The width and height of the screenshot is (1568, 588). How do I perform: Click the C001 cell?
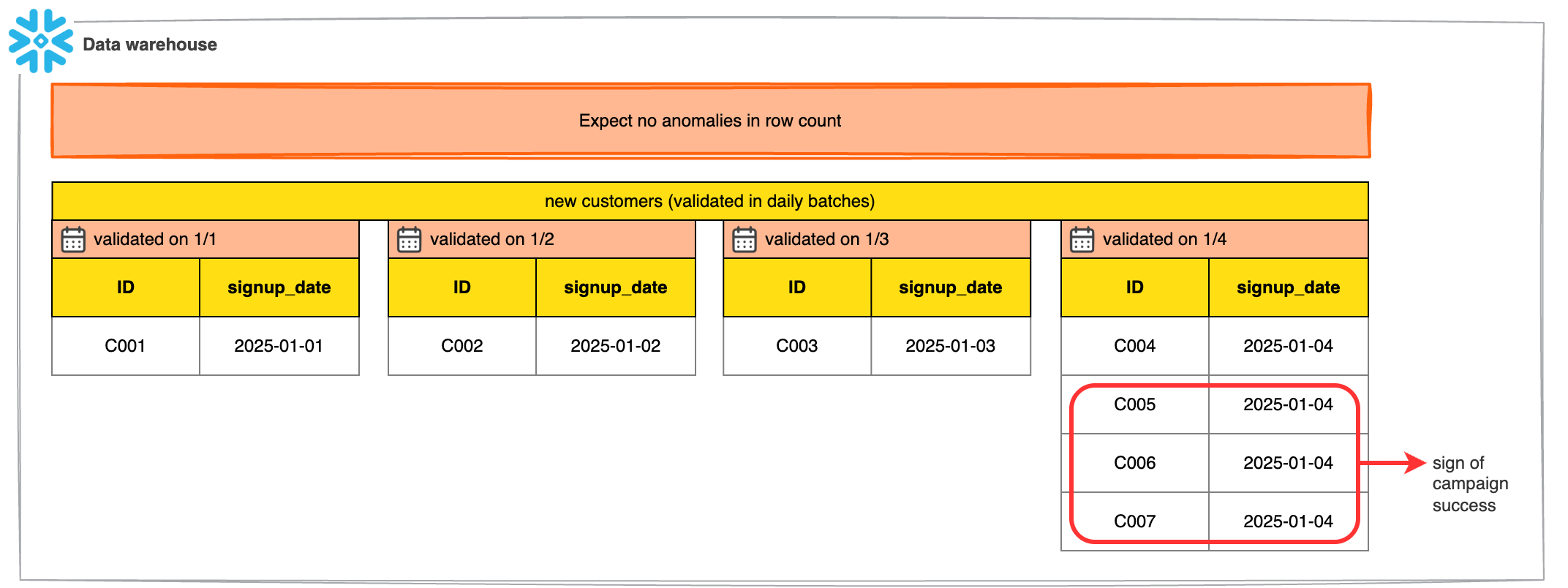pyautogui.click(x=125, y=346)
